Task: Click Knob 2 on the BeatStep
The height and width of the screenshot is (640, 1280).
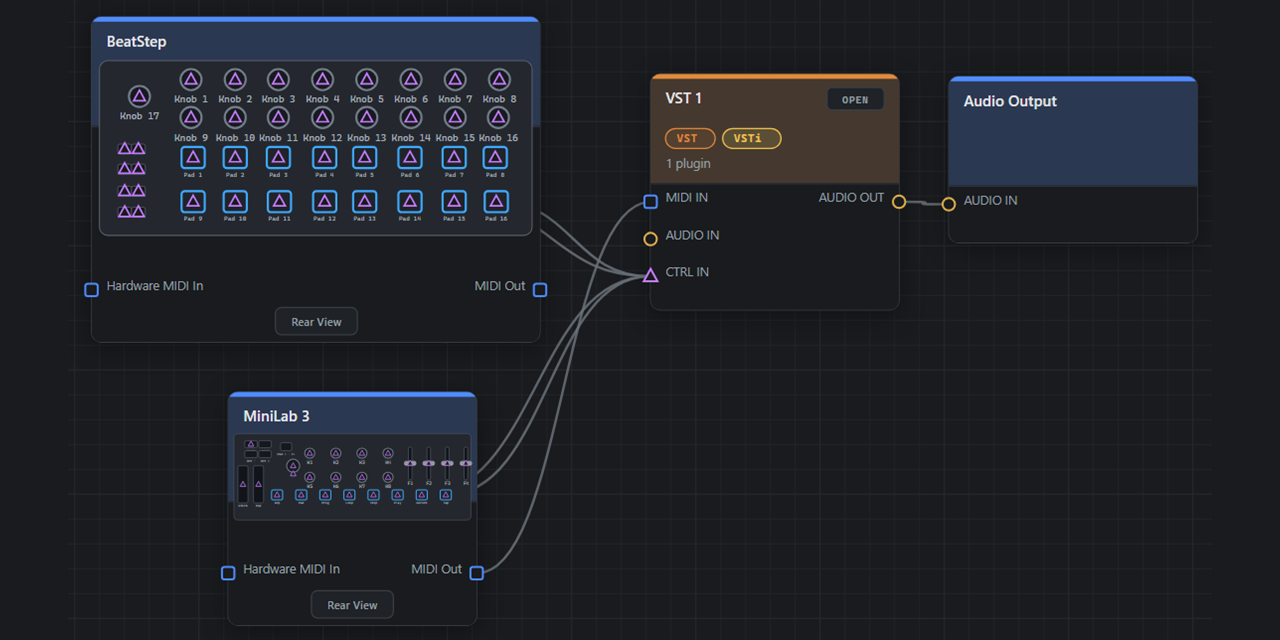Action: [x=235, y=80]
